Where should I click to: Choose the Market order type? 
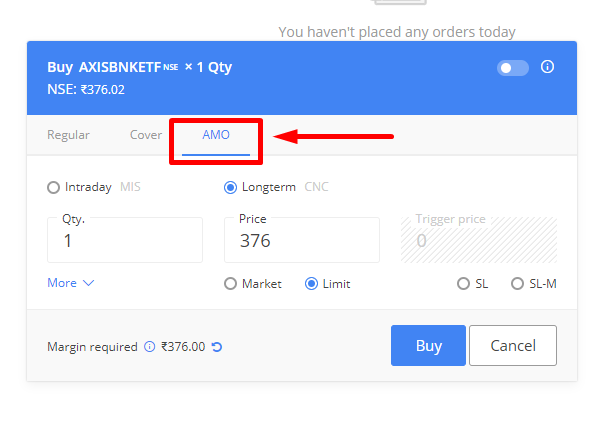230,283
